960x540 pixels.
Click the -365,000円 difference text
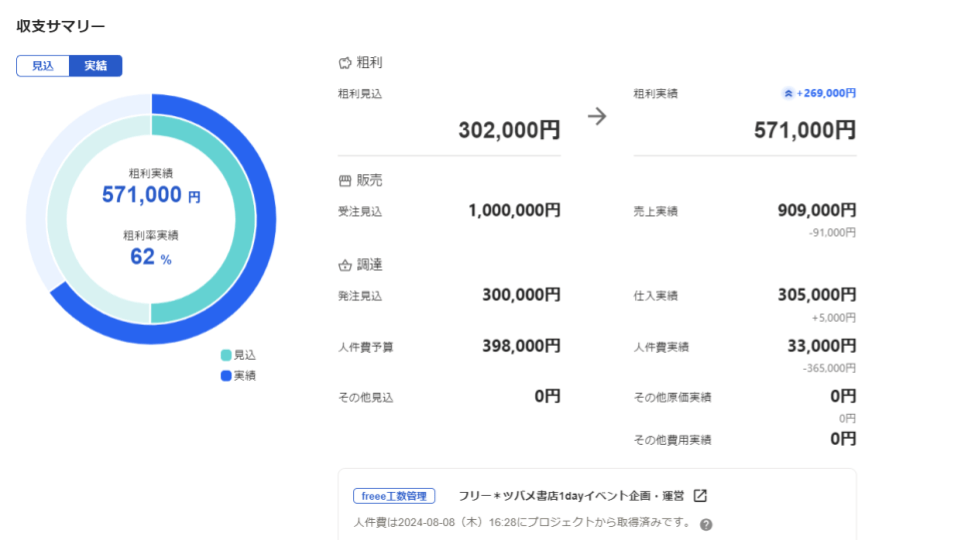(x=830, y=369)
